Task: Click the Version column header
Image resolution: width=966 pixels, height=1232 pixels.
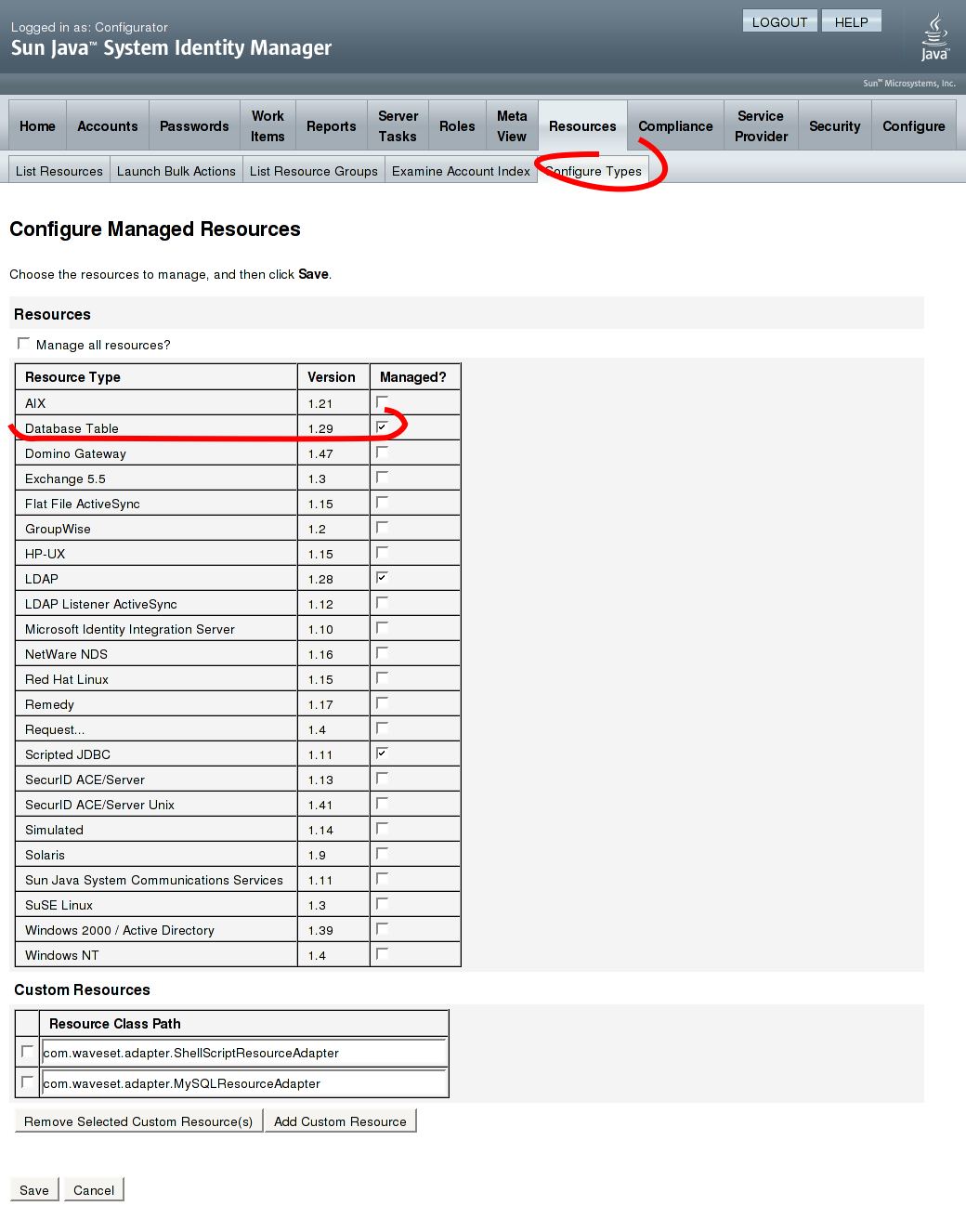Action: [x=332, y=377]
